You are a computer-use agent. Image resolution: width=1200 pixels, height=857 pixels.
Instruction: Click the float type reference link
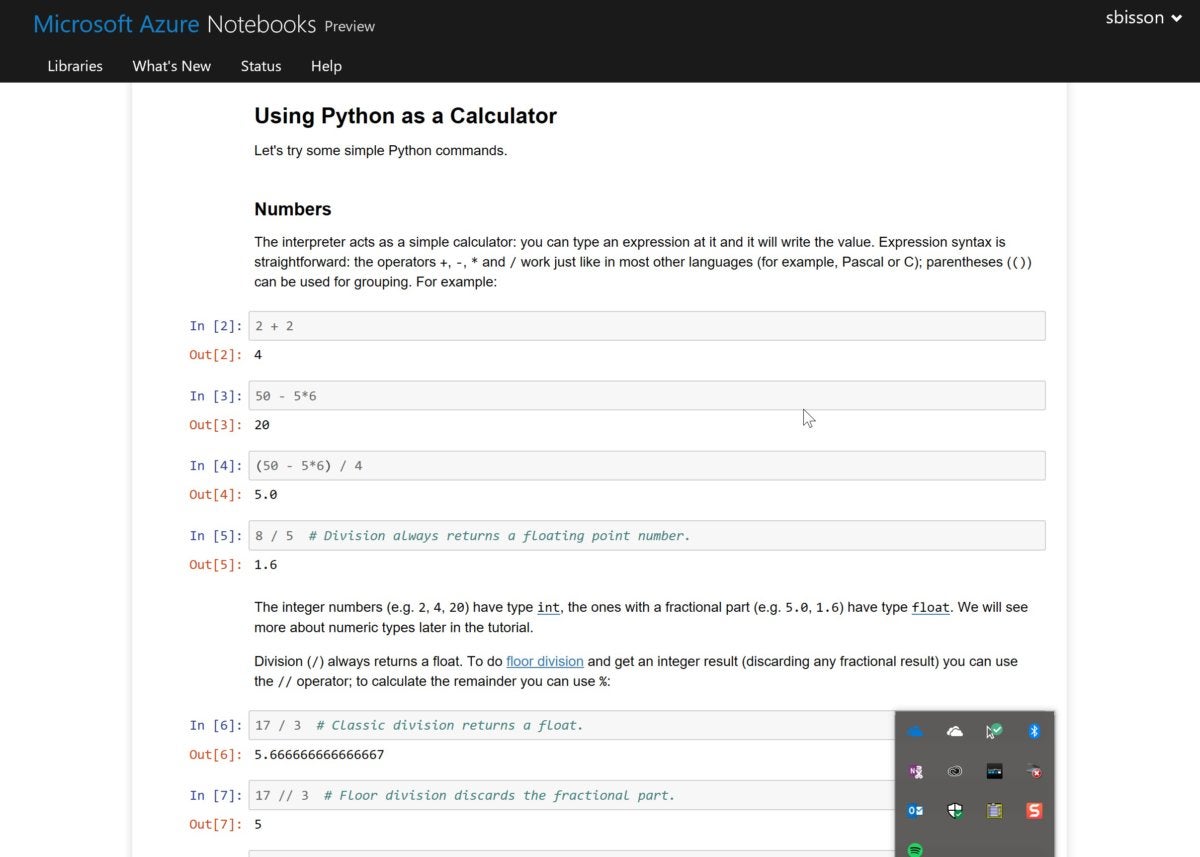click(930, 607)
